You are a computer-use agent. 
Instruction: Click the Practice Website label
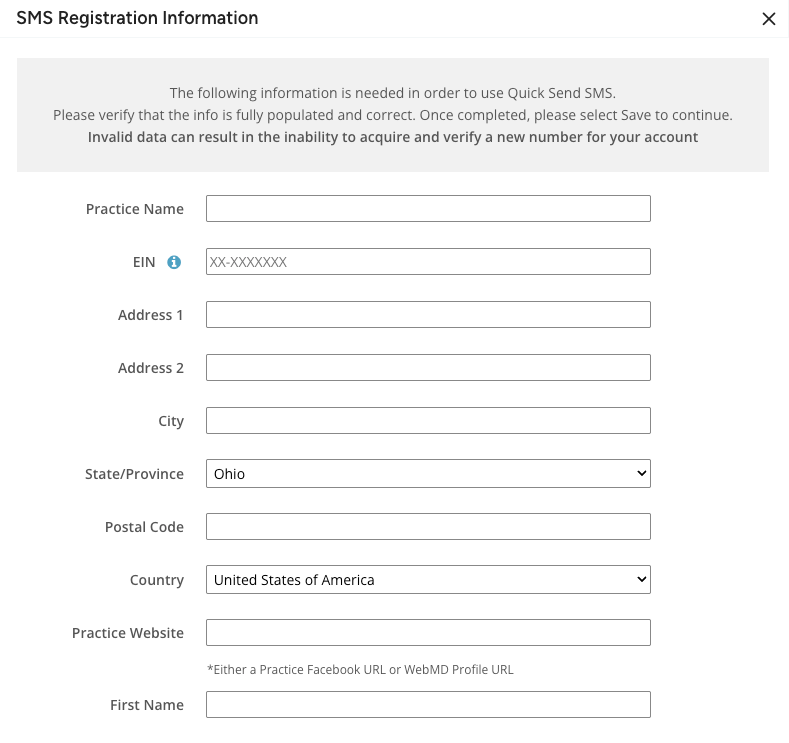(128, 633)
